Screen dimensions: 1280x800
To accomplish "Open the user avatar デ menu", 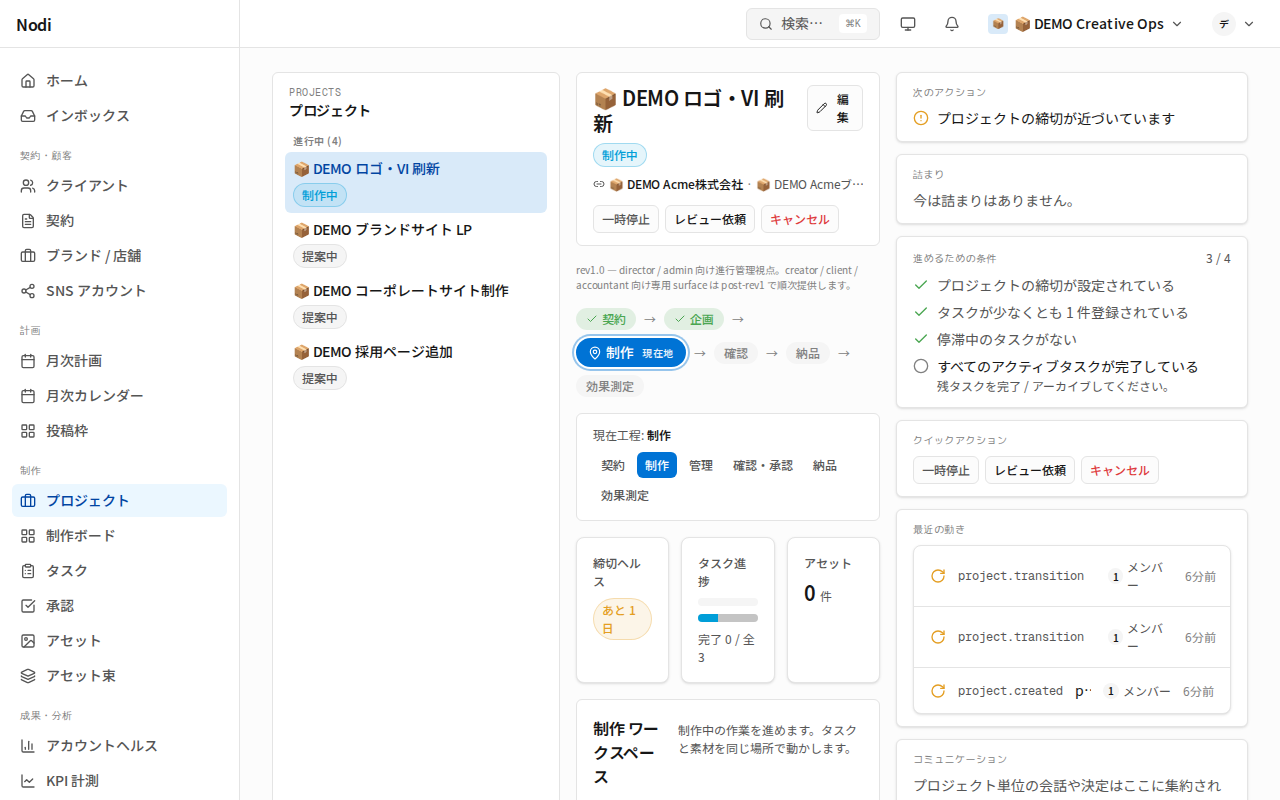I will pos(1233,24).
